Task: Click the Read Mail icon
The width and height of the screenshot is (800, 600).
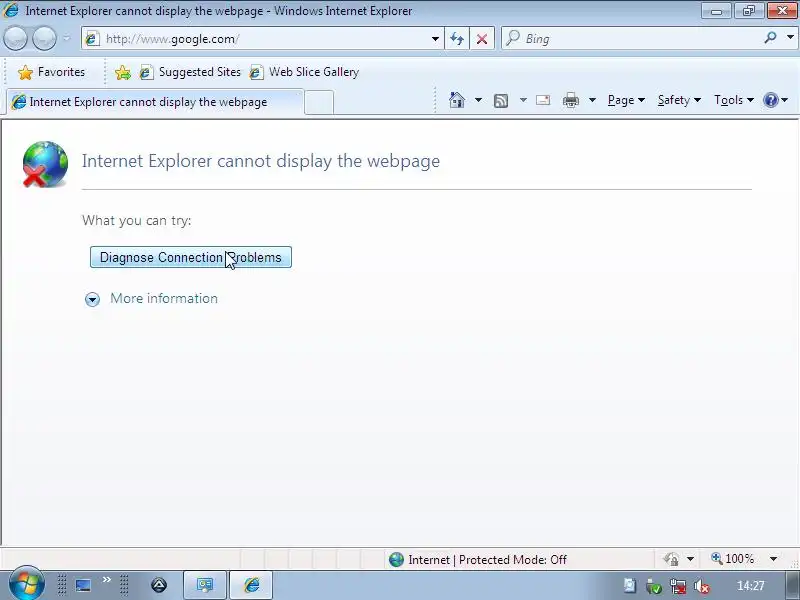Action: (543, 100)
